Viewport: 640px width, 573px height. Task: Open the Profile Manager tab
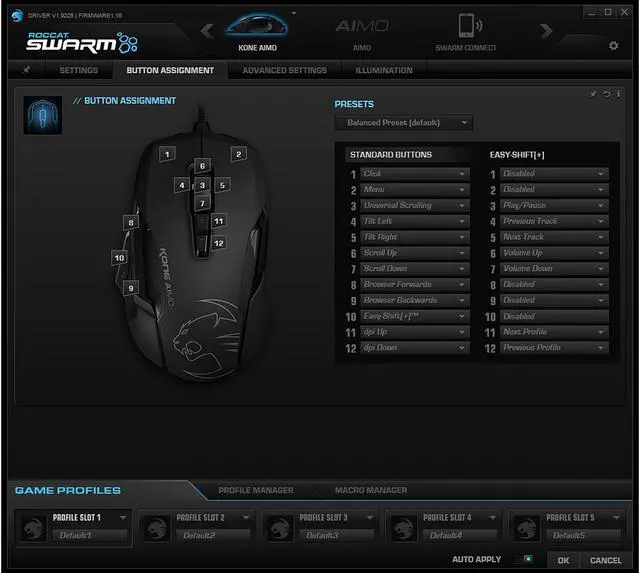coord(256,490)
